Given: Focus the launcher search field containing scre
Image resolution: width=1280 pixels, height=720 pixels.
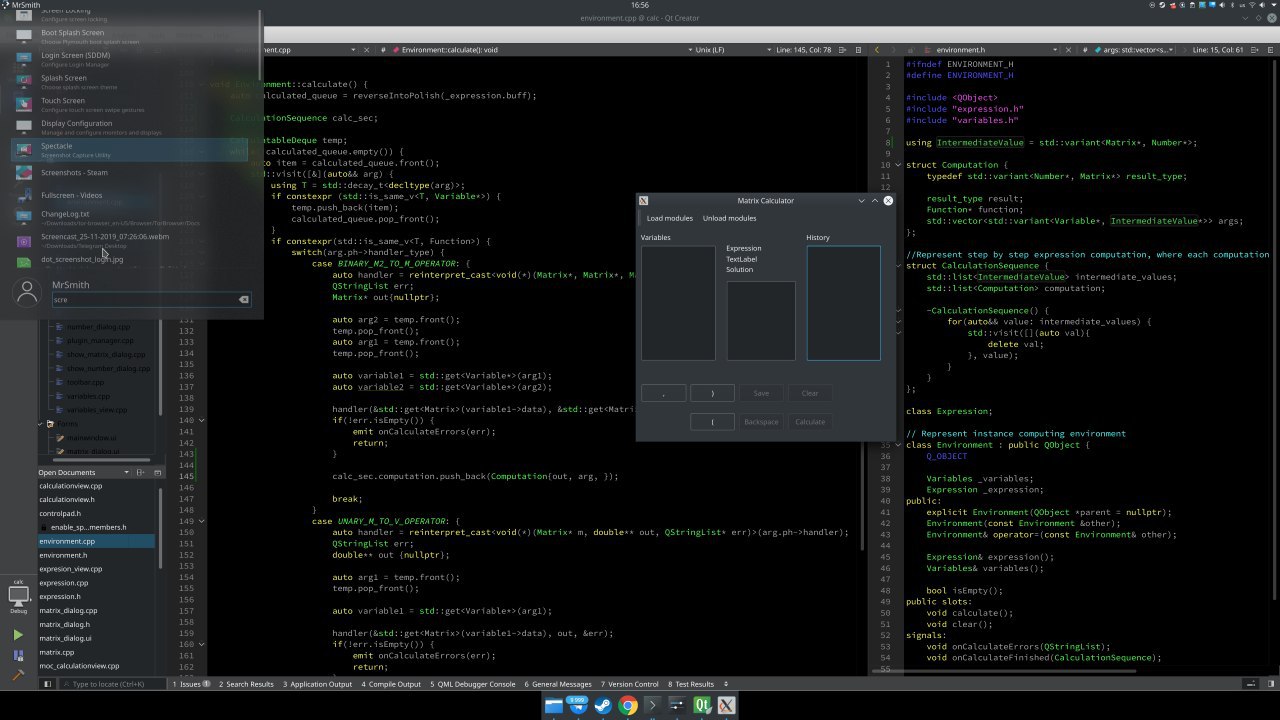Looking at the screenshot, I should (150, 299).
